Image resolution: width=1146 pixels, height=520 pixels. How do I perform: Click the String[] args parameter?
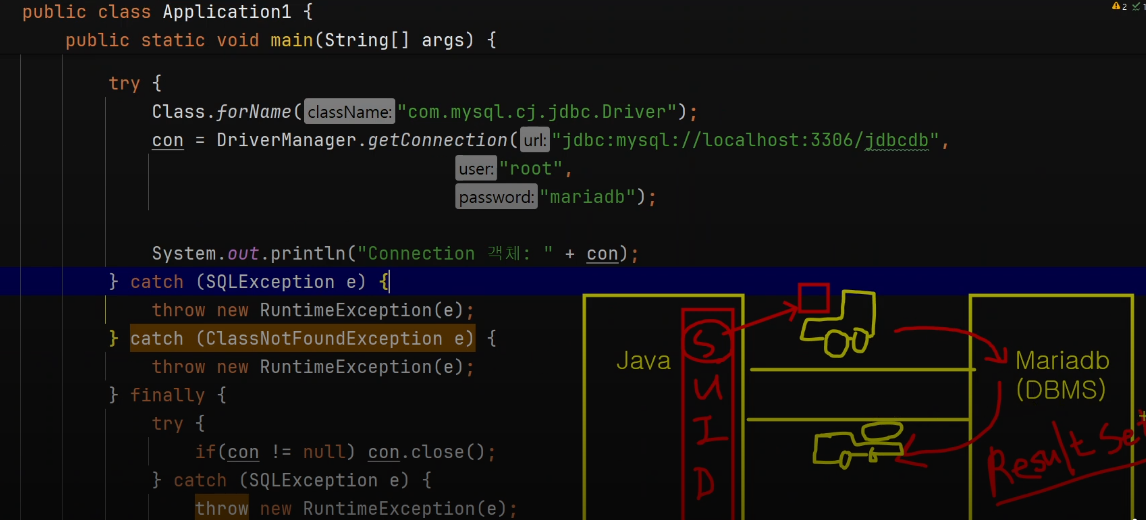click(x=394, y=39)
